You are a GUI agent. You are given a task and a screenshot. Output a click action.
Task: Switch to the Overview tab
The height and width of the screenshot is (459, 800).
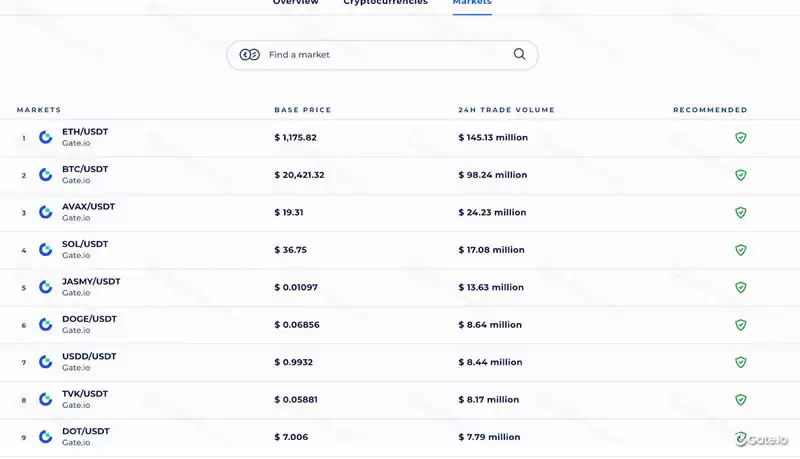(x=295, y=3)
